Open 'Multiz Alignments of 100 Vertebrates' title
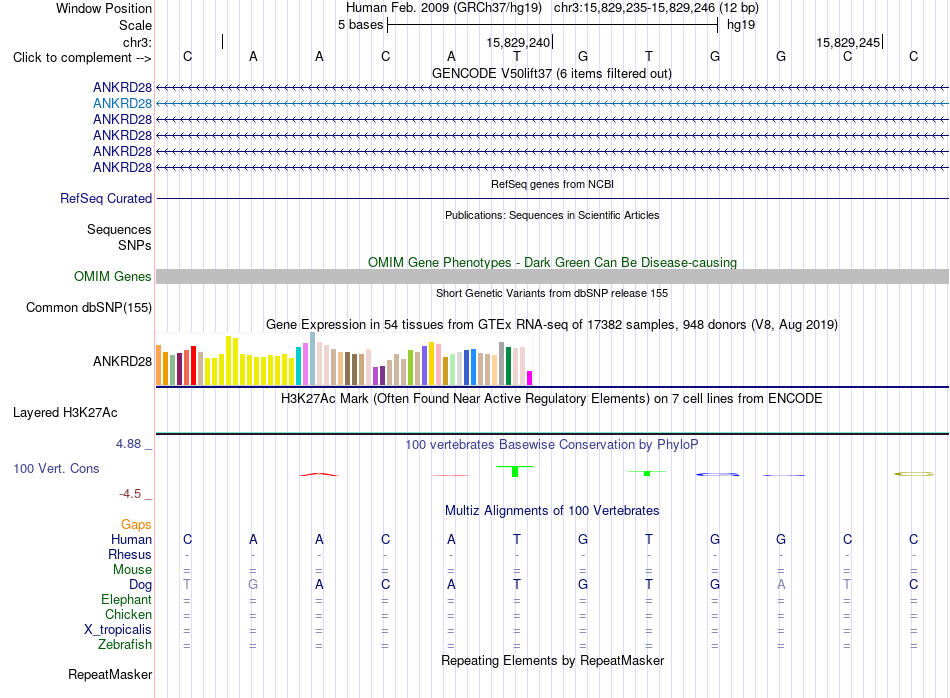This screenshot has height=698, width=950. coord(552,510)
